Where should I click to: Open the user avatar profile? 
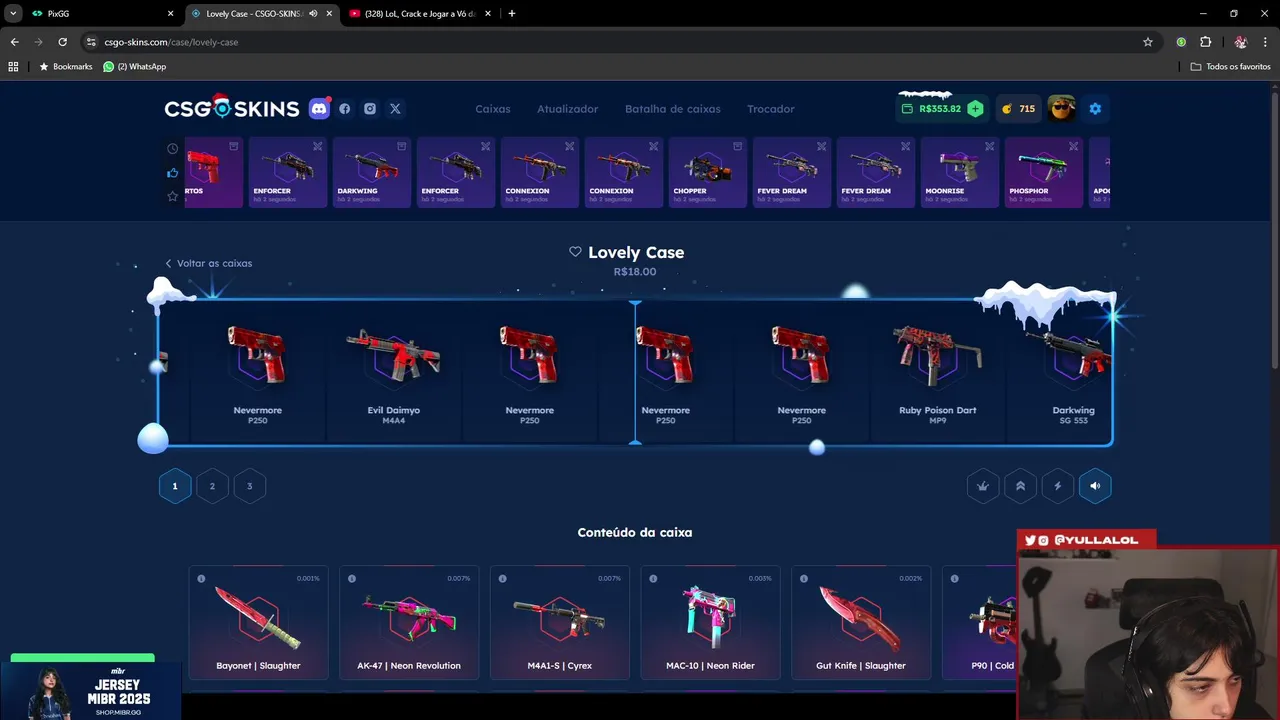pos(1062,108)
